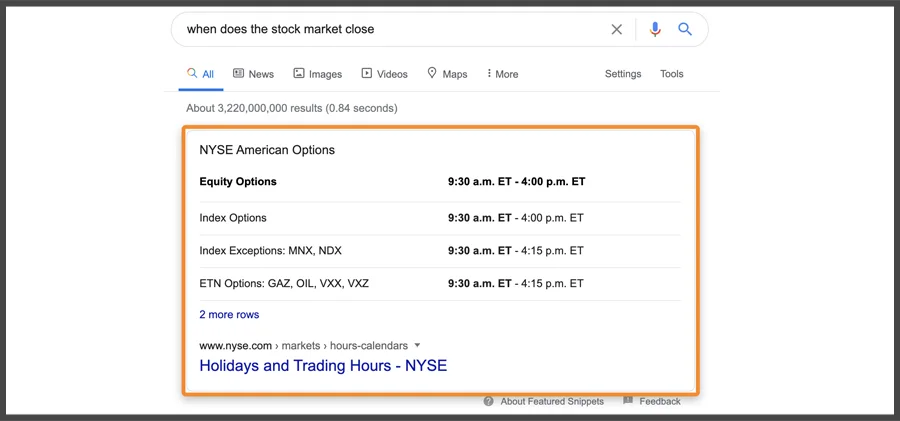Open Holidays and Trading Hours - NYSE link
The height and width of the screenshot is (421, 900).
323,365
